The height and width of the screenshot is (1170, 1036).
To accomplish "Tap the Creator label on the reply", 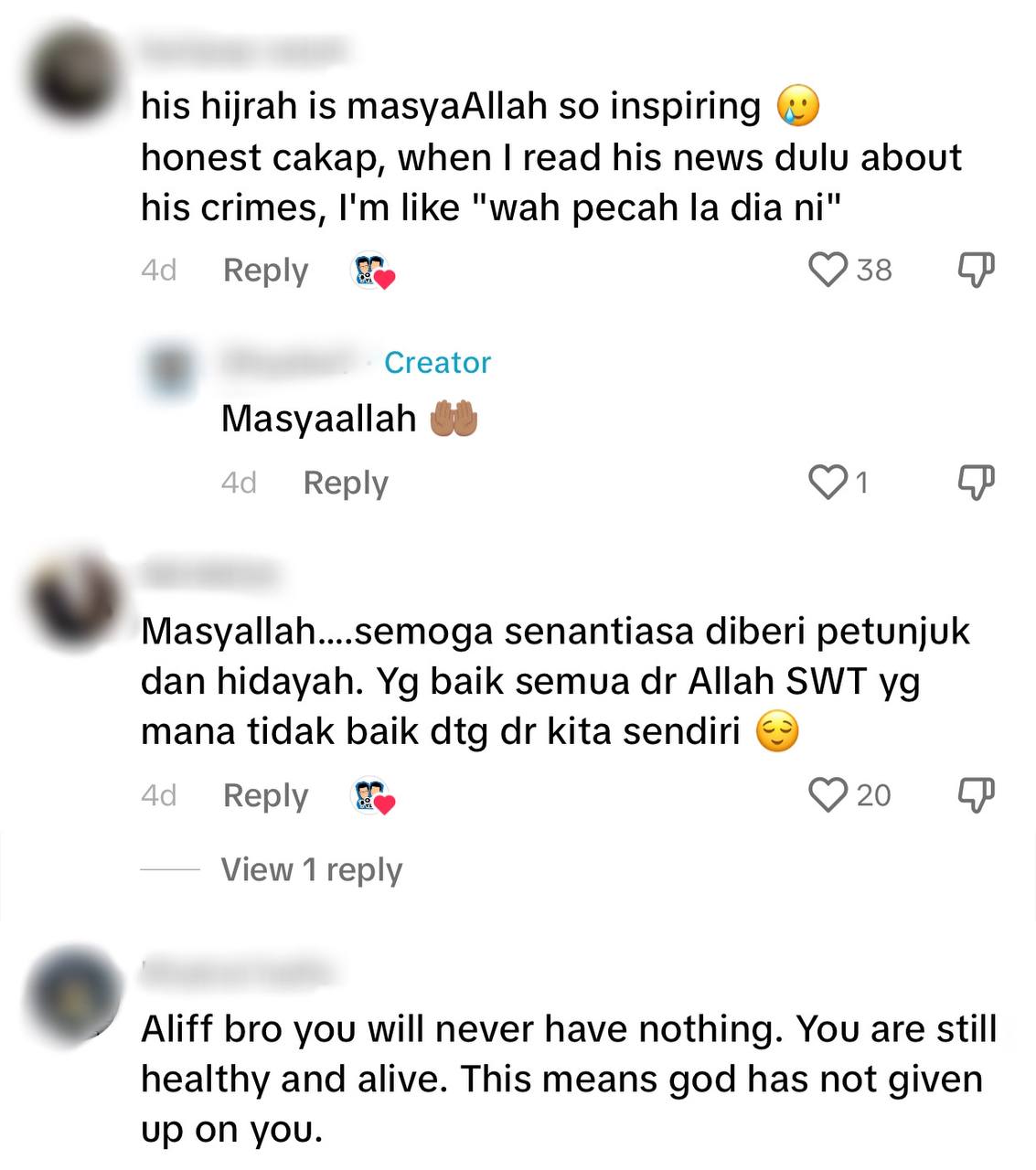I will [x=437, y=363].
